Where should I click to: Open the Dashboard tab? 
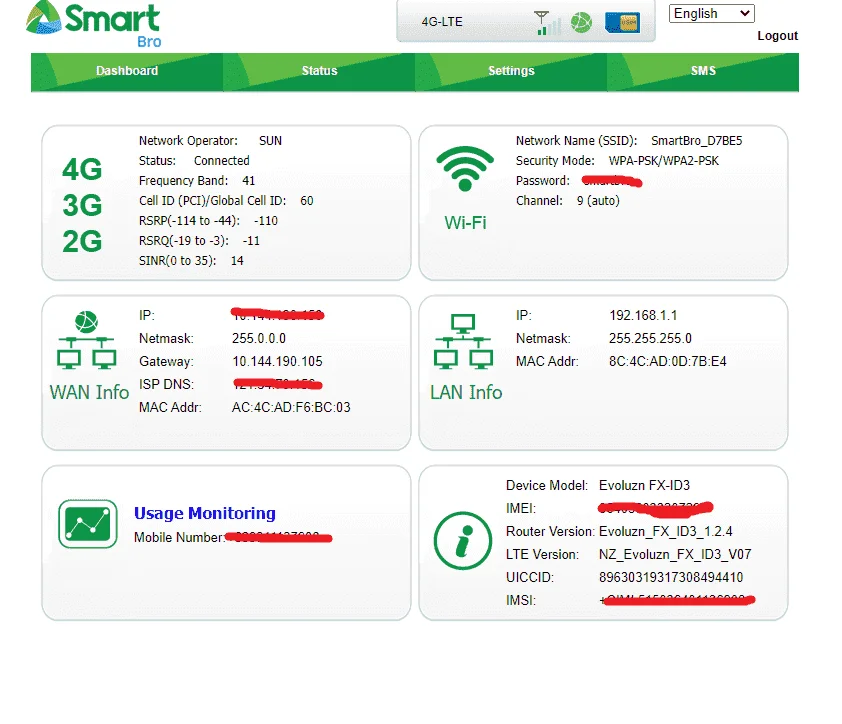pos(127,71)
